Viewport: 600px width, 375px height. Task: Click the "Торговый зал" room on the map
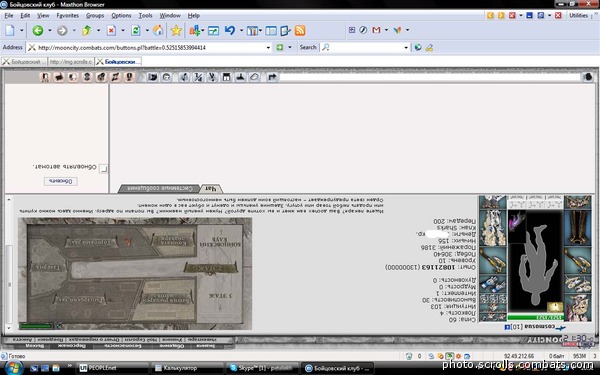91,242
